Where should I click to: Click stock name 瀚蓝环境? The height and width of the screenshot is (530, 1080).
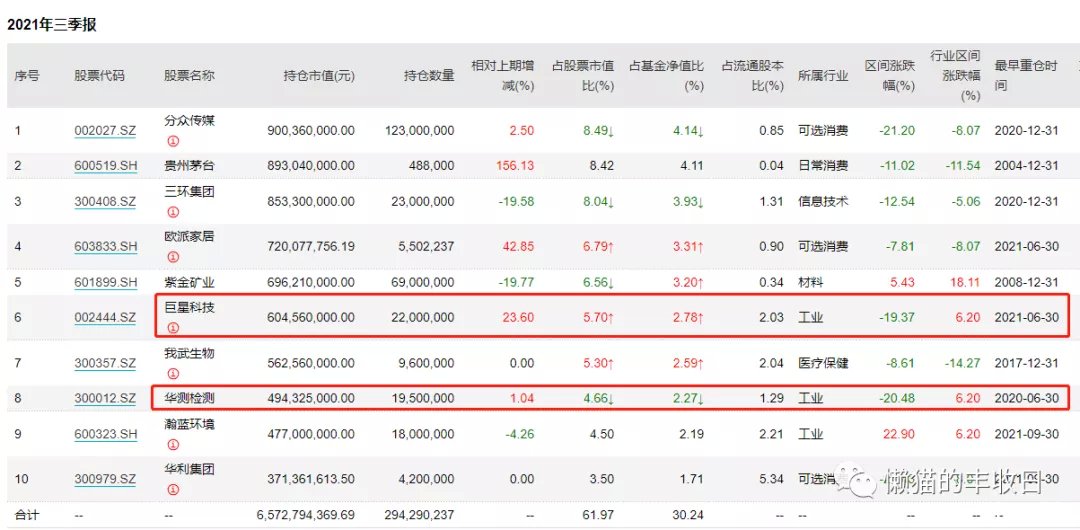coord(189,424)
